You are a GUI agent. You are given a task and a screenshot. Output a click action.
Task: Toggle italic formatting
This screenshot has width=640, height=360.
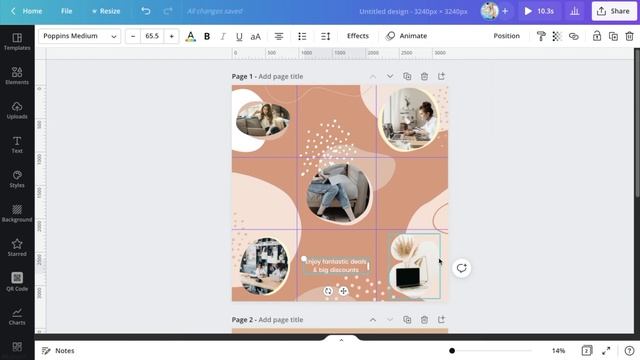coord(223,36)
